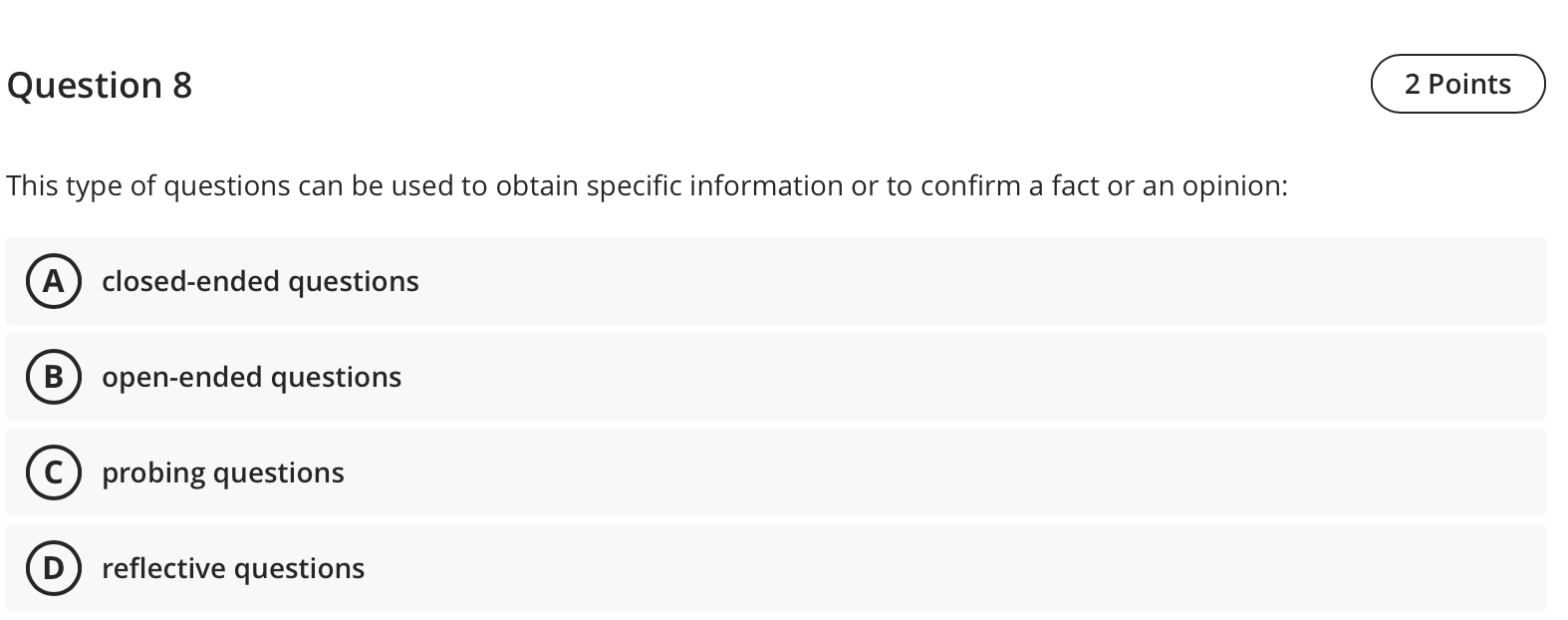Select radio button B for open-ended questions
The image size is (1568, 620).
pos(55,377)
